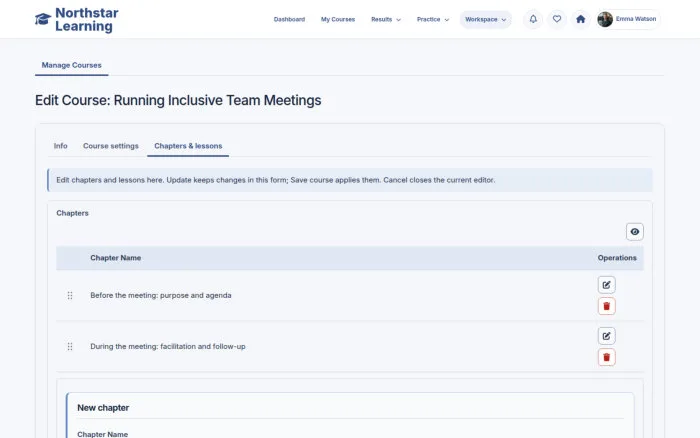Click the Chapters section label
Viewport: 700px width, 438px height.
[72, 213]
